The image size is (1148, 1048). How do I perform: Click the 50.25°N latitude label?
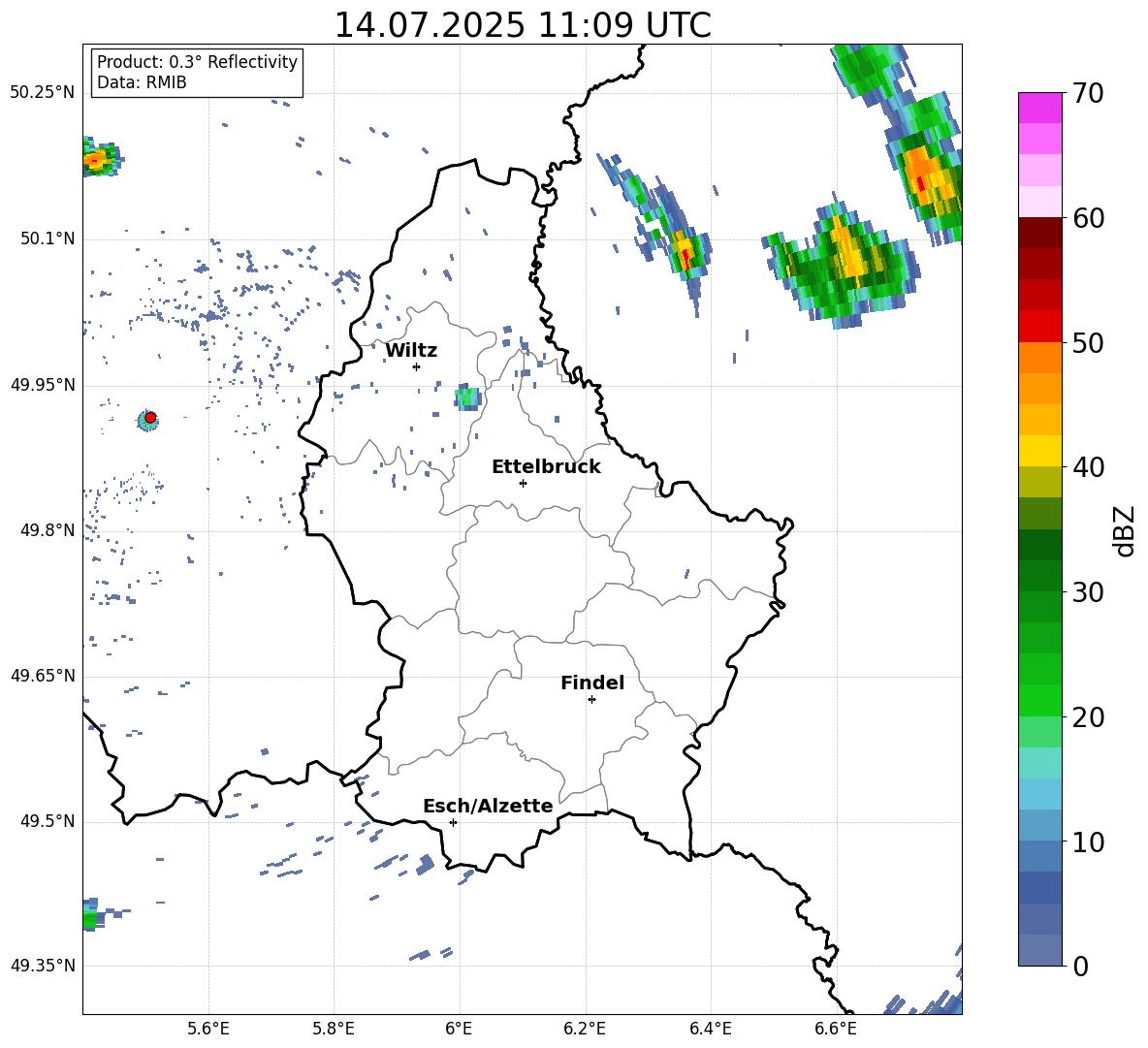point(43,93)
